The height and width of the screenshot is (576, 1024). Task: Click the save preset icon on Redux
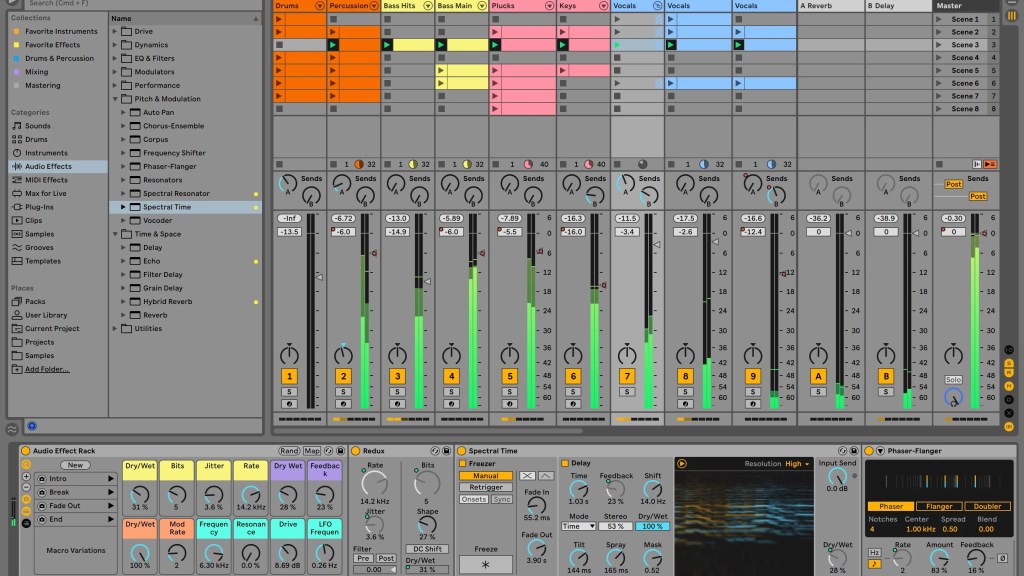pos(447,451)
